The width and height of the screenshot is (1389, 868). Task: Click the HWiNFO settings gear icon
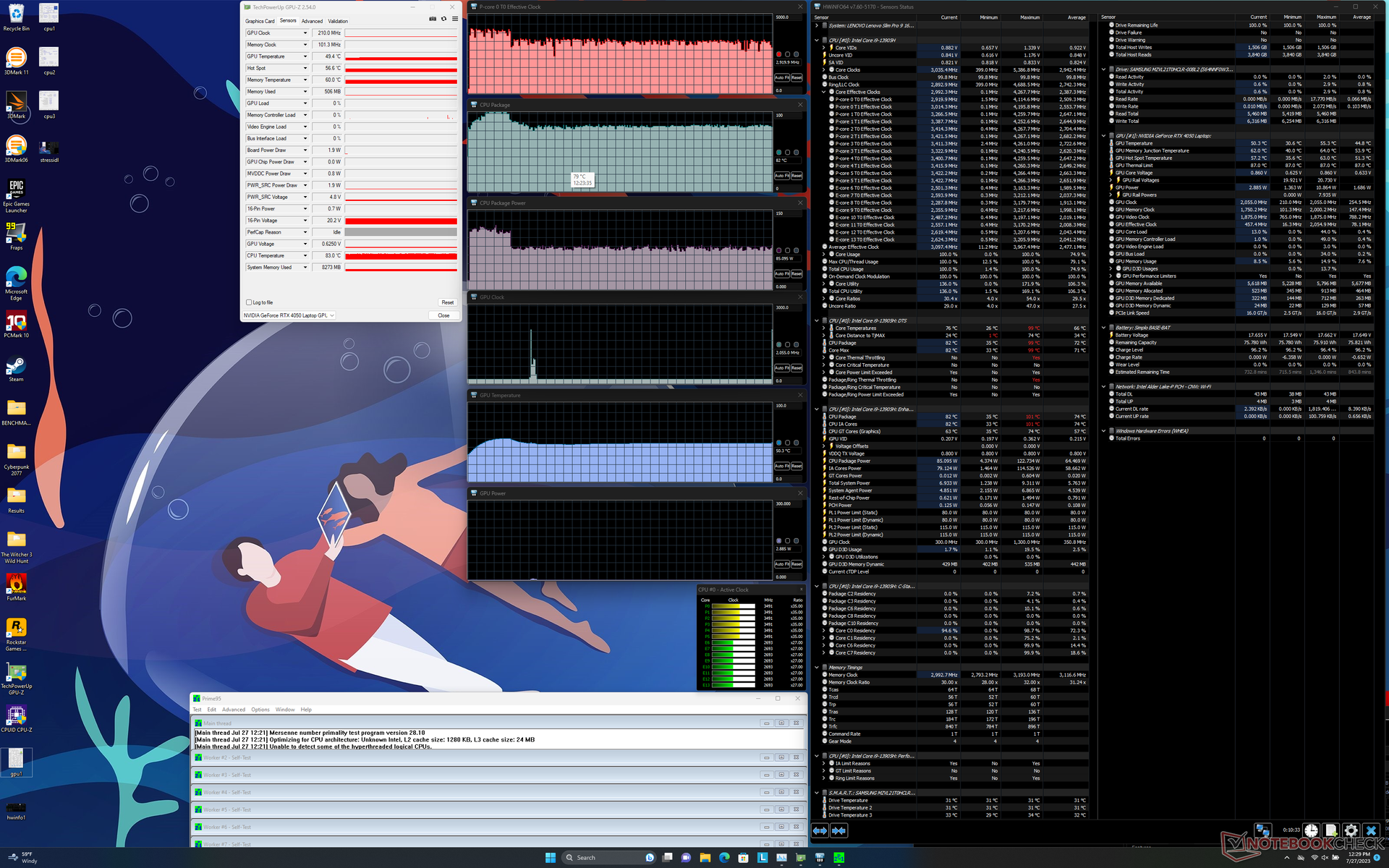pos(1350,830)
